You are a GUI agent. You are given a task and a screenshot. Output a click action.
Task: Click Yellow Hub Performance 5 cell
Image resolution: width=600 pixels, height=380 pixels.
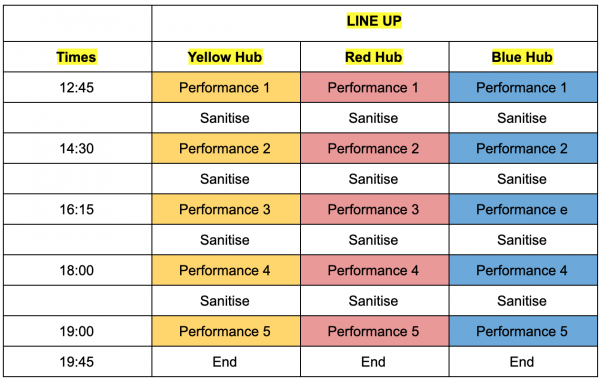pos(226,331)
